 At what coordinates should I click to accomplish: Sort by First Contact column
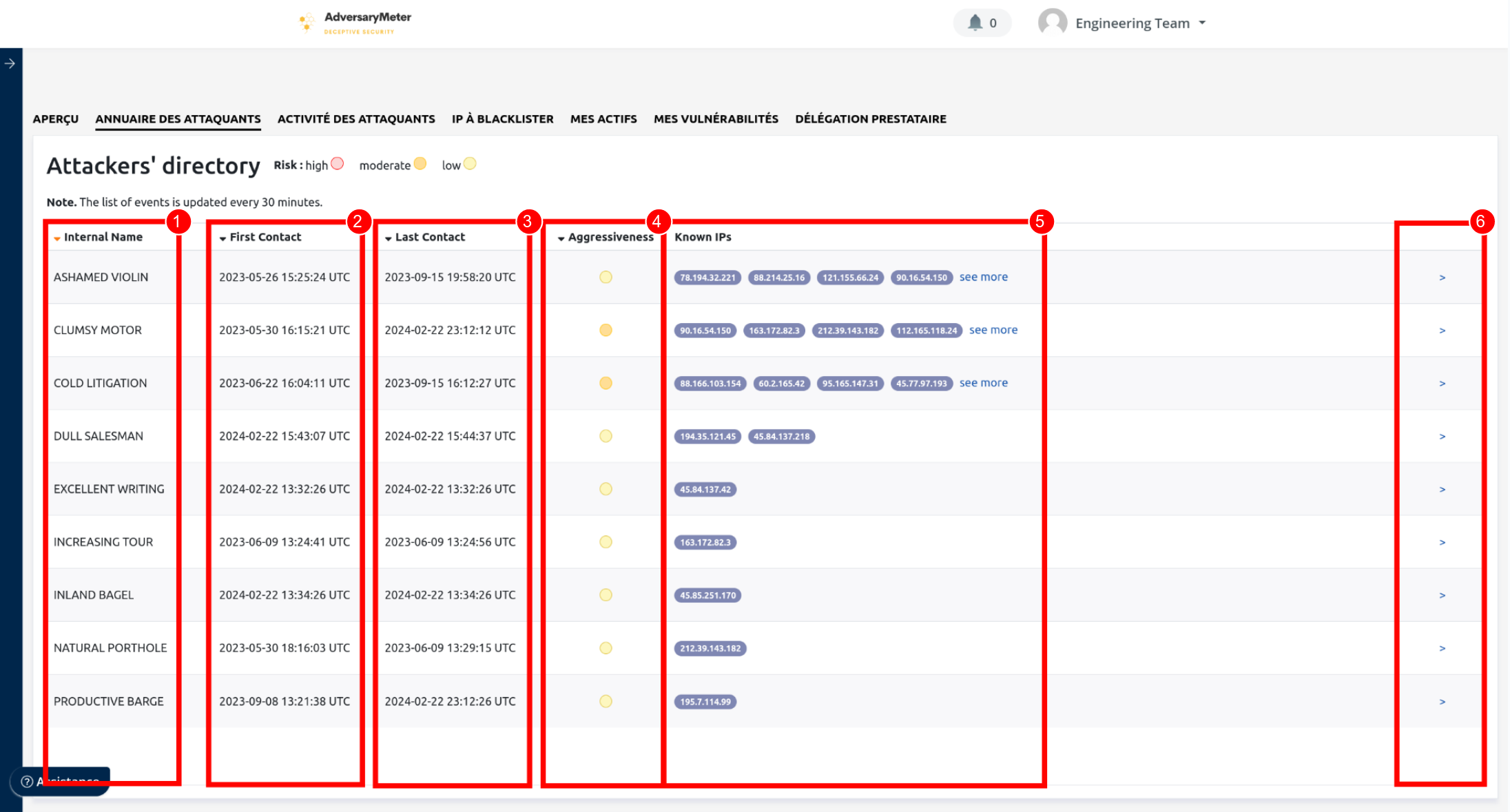pos(265,237)
